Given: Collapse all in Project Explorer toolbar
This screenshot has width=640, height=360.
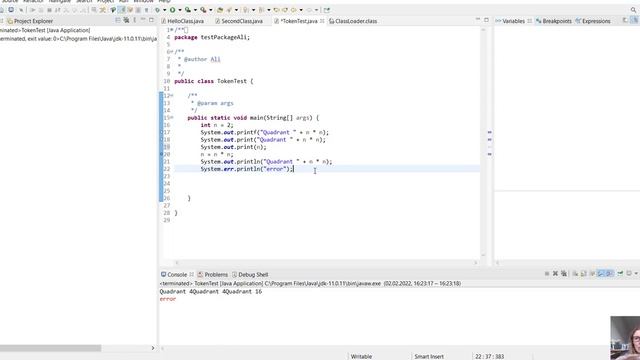Looking at the screenshot, I should point(118,20).
